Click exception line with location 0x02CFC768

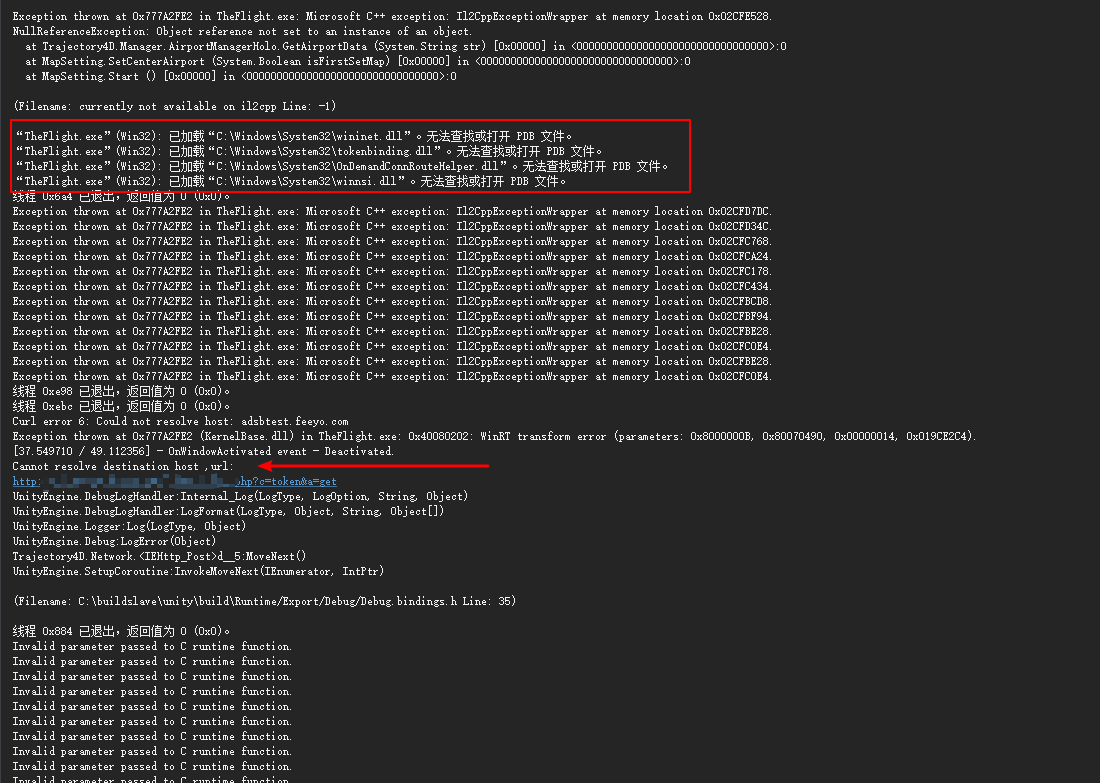[392, 241]
